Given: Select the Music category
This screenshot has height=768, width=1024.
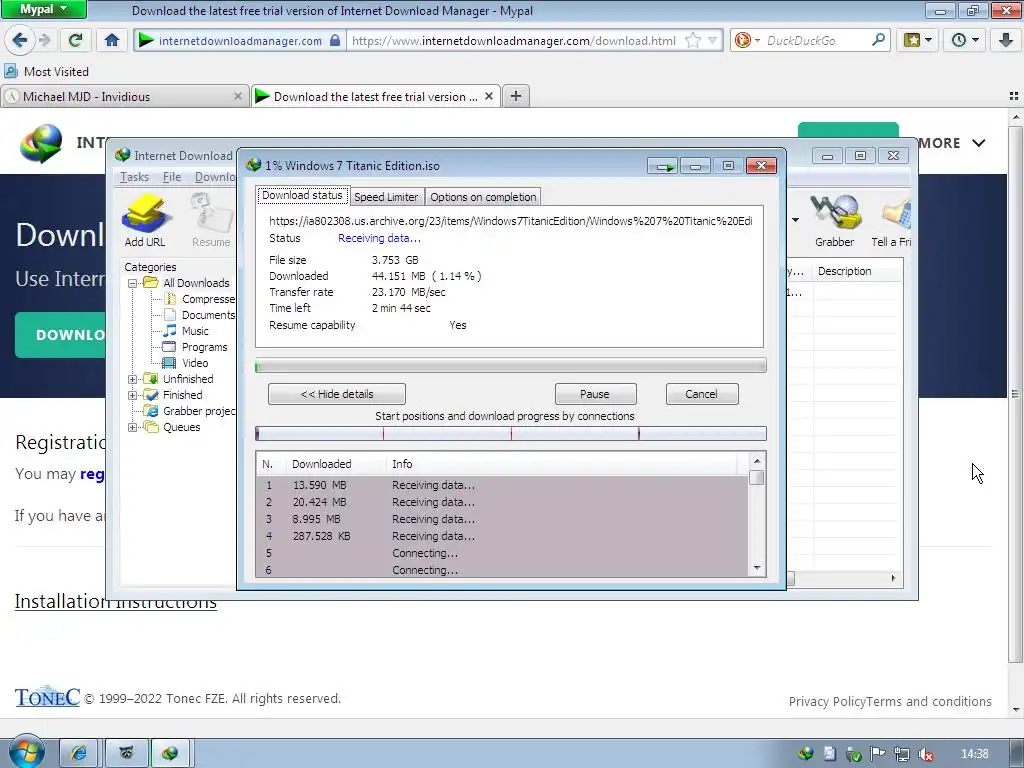Looking at the screenshot, I should 195,331.
